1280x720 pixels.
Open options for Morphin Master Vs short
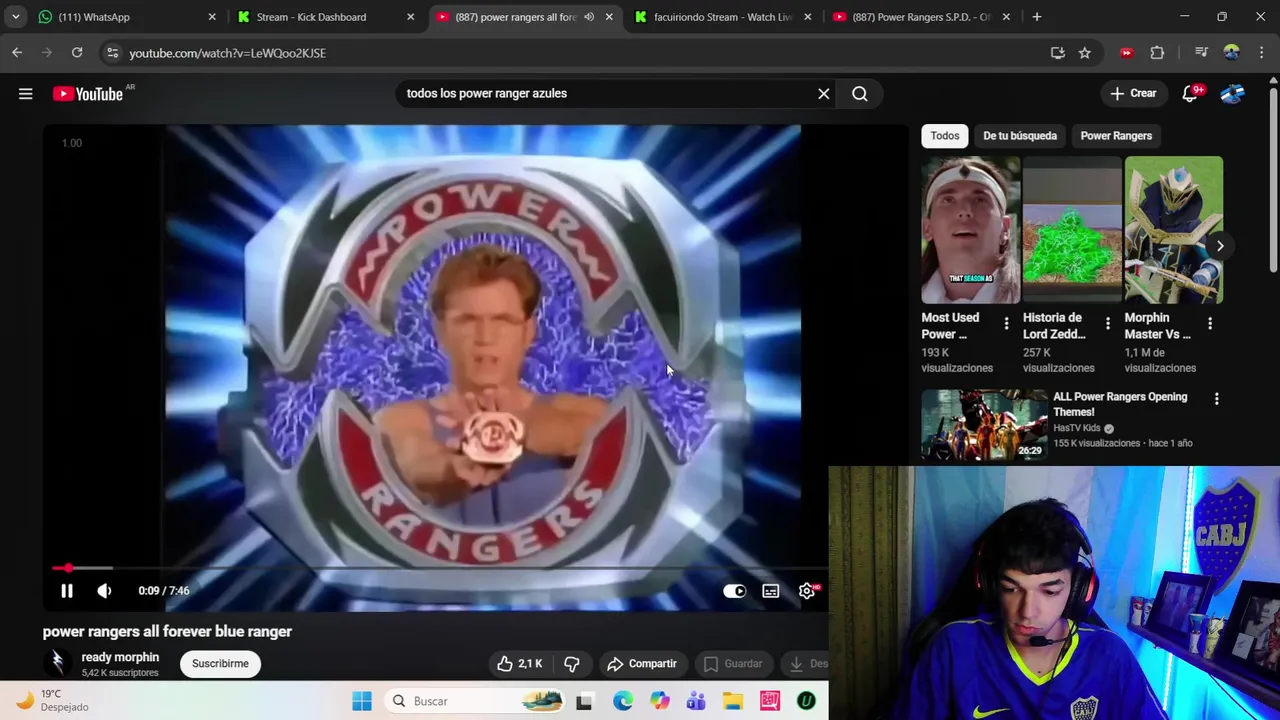[x=1210, y=323]
